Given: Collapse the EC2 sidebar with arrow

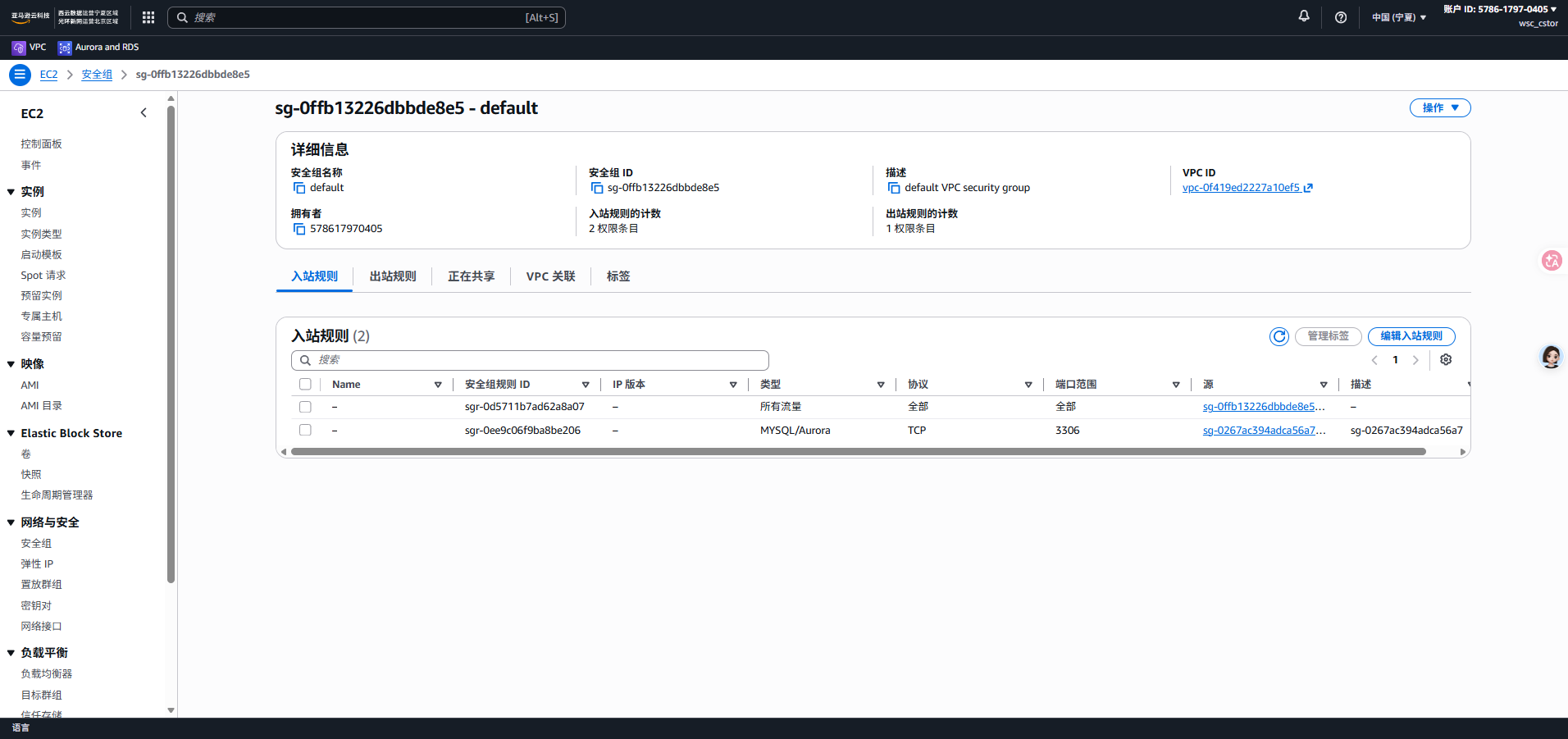Looking at the screenshot, I should 144,113.
